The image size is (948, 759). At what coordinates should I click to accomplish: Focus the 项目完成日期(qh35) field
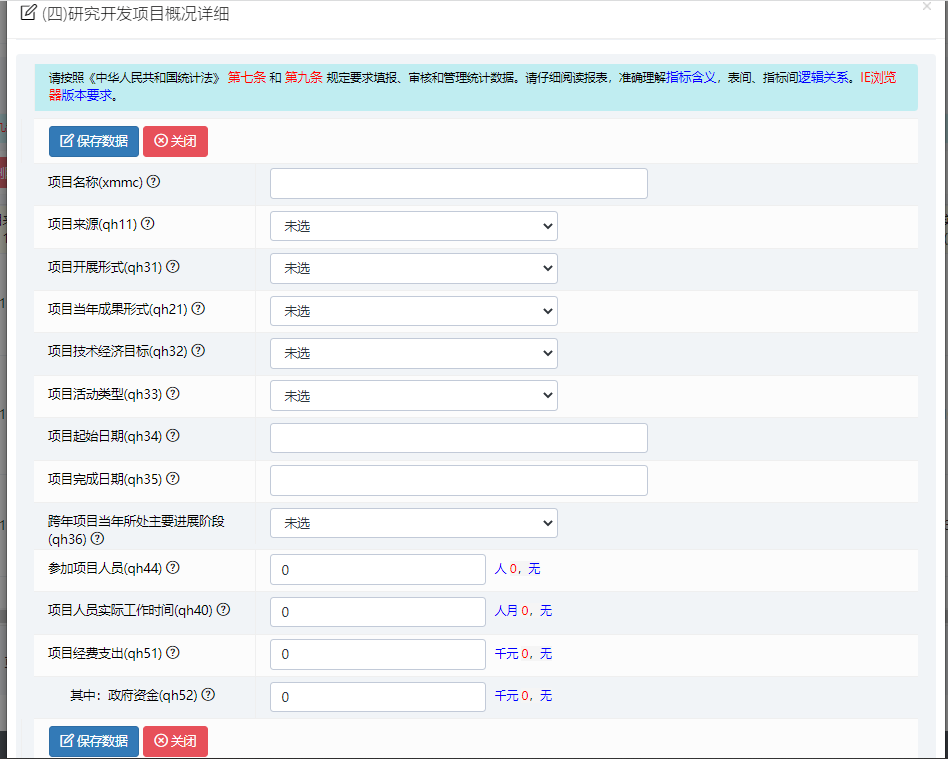(x=459, y=480)
